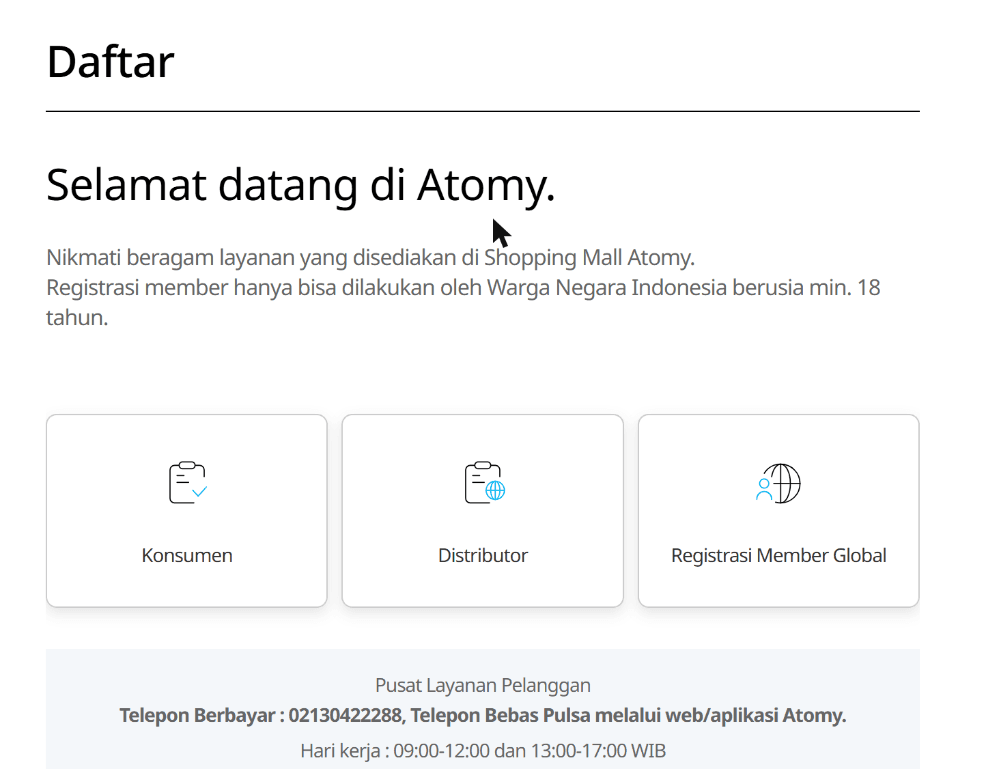
Task: Click text 'Registrasi member hanya bisa dilakukan'
Action: (x=241, y=287)
